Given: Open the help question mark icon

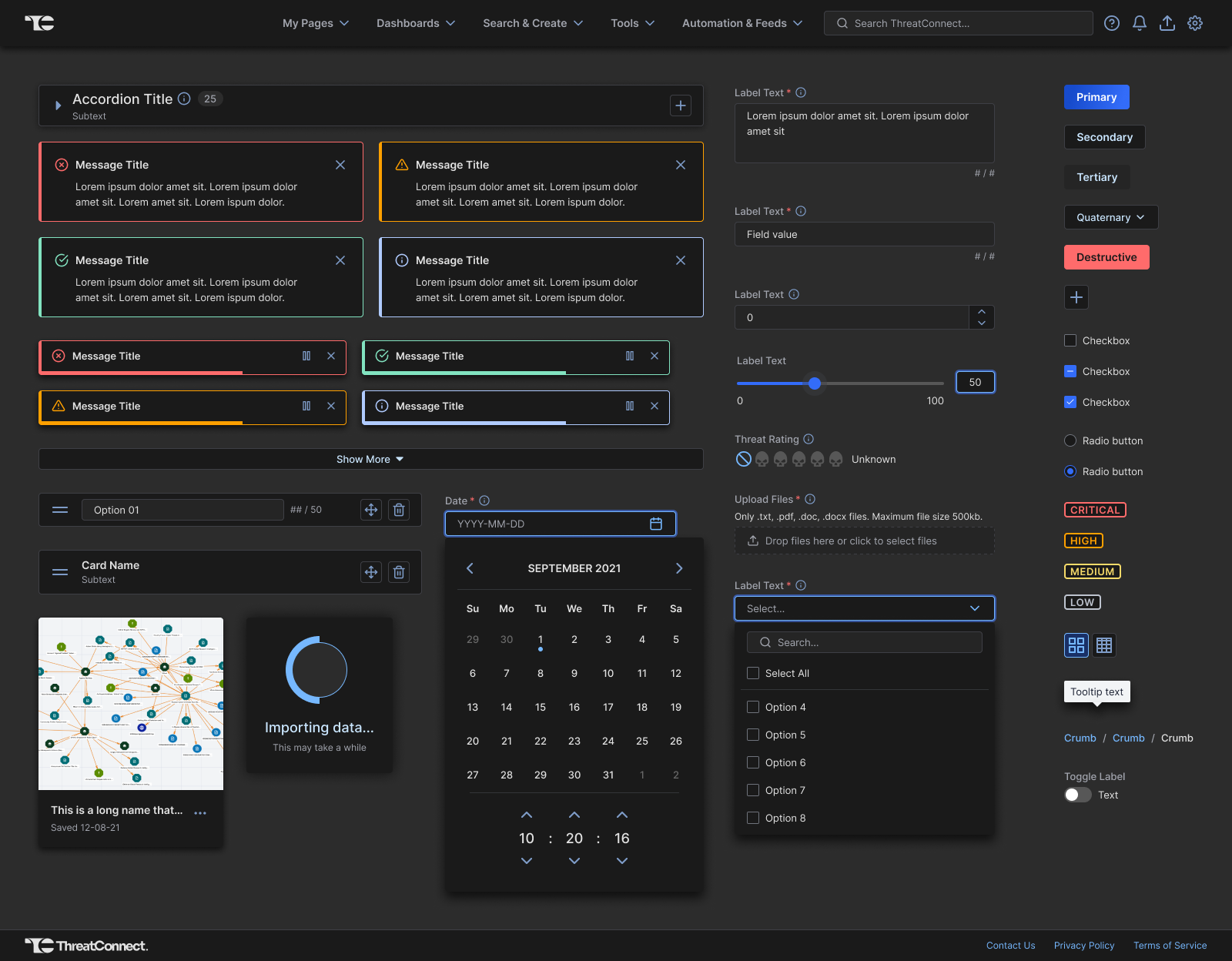Looking at the screenshot, I should [x=1112, y=23].
